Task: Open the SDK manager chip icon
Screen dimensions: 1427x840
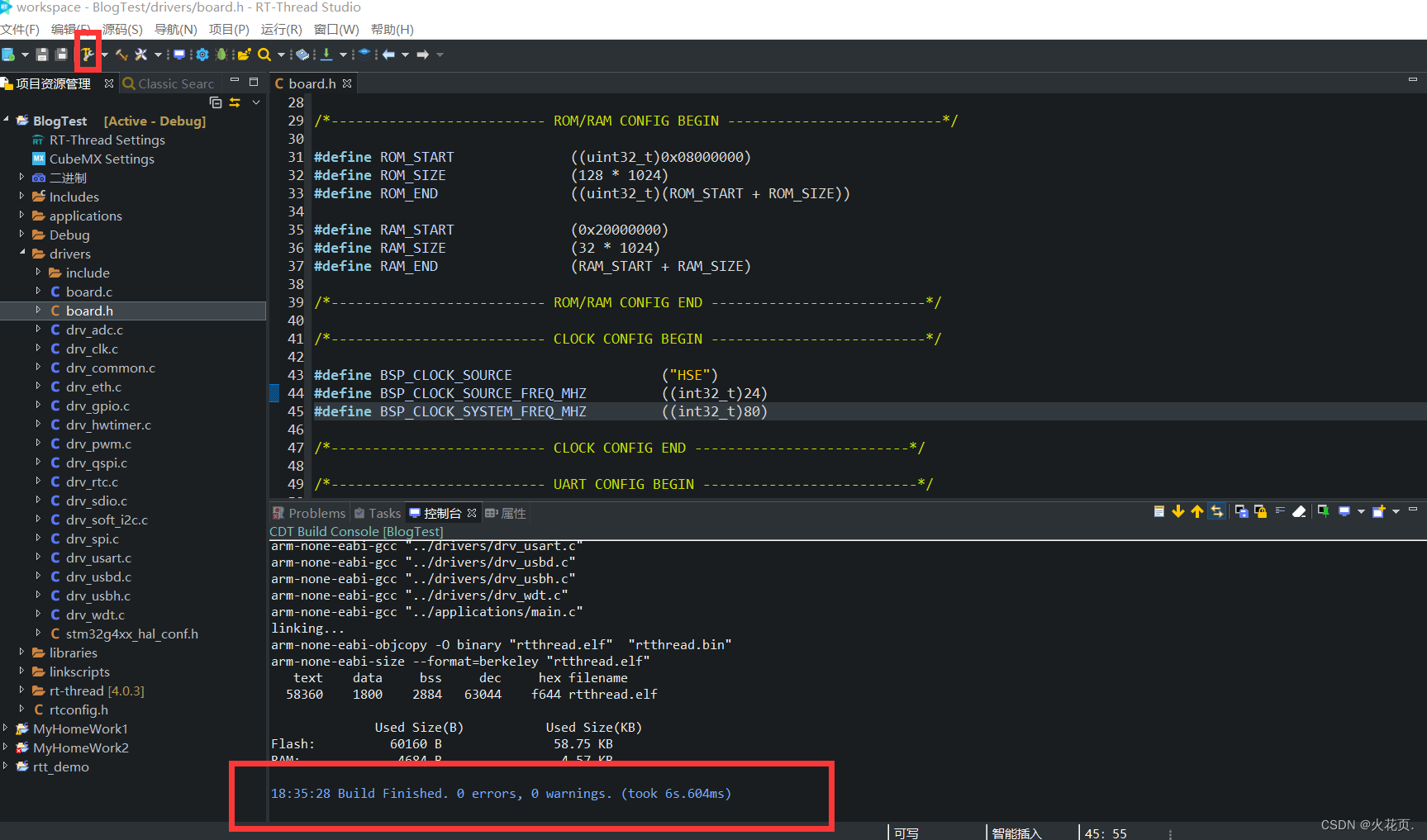Action: [302, 55]
